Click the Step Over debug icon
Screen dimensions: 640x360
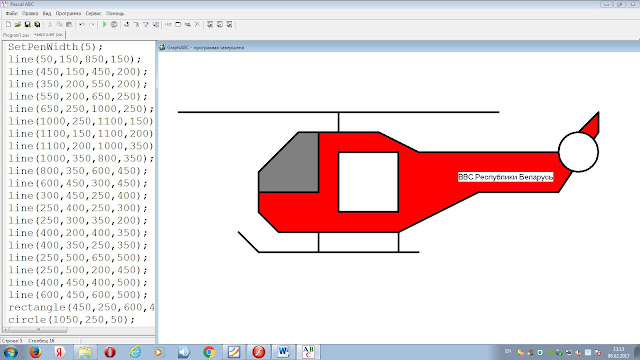(136, 24)
